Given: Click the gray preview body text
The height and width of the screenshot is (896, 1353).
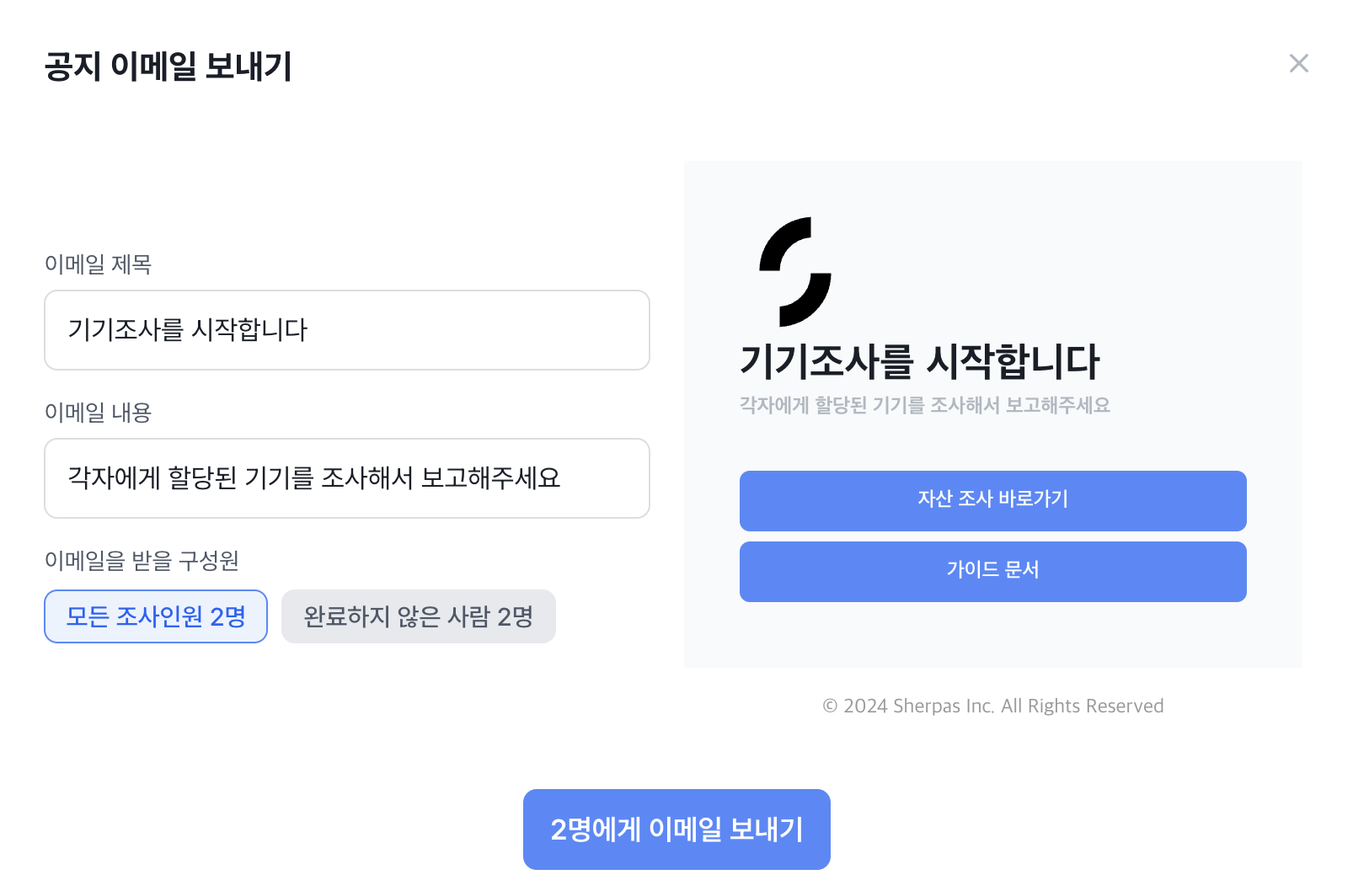Looking at the screenshot, I should (x=924, y=405).
